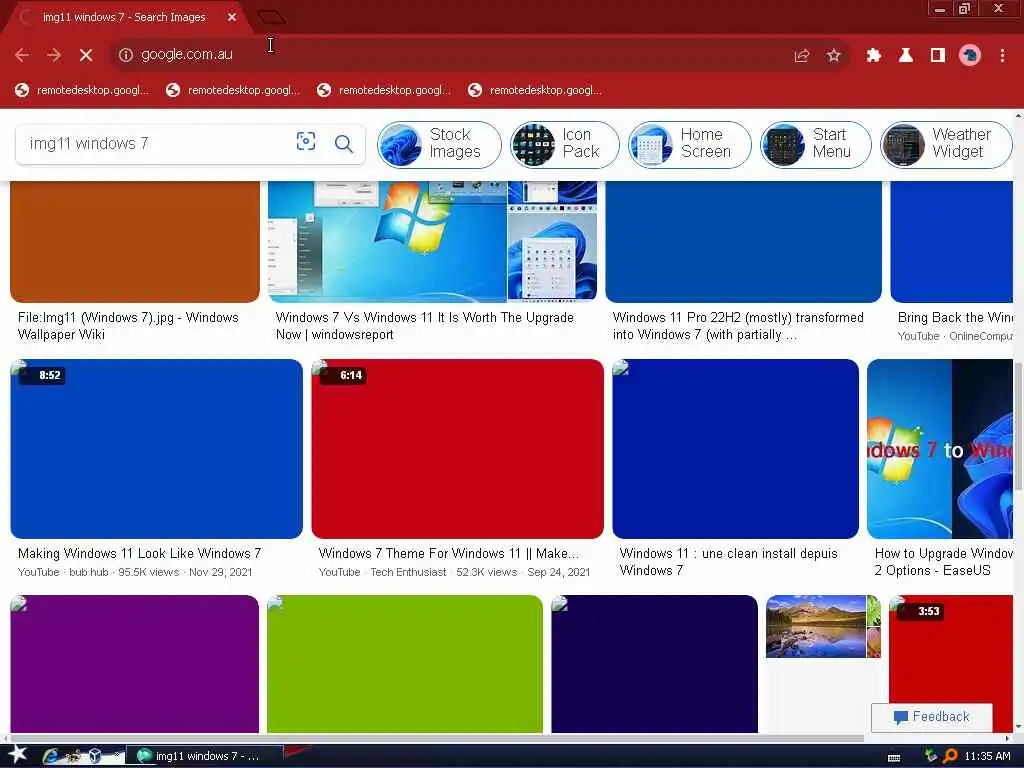Viewport: 1024px width, 768px height.
Task: Click the Feedback button
Action: point(932,717)
